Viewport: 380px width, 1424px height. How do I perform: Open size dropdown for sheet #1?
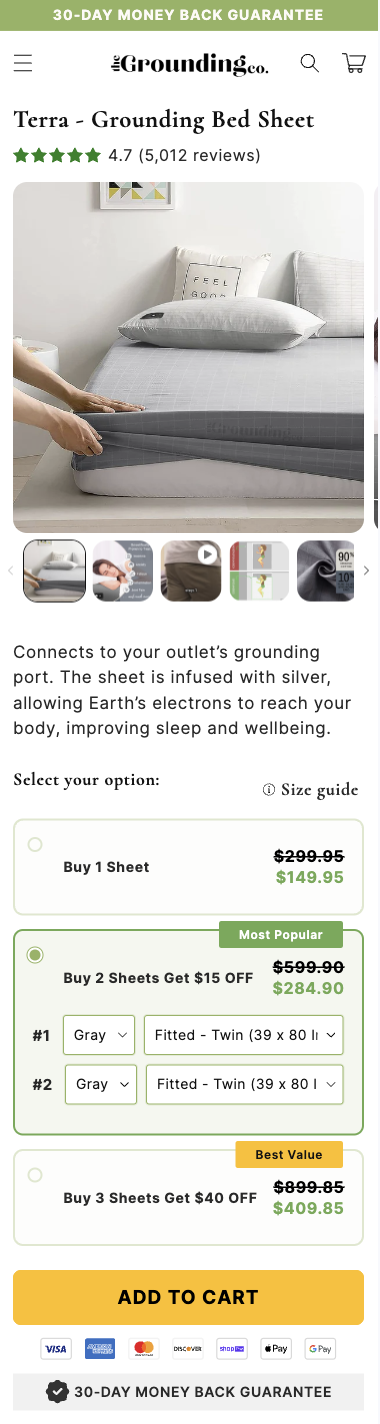pyautogui.click(x=244, y=1035)
